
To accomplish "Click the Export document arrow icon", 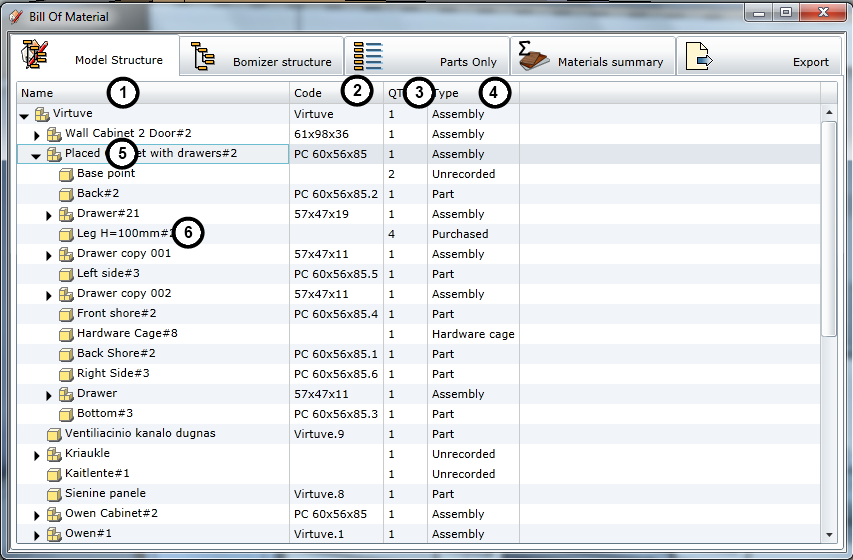I will click(x=699, y=57).
